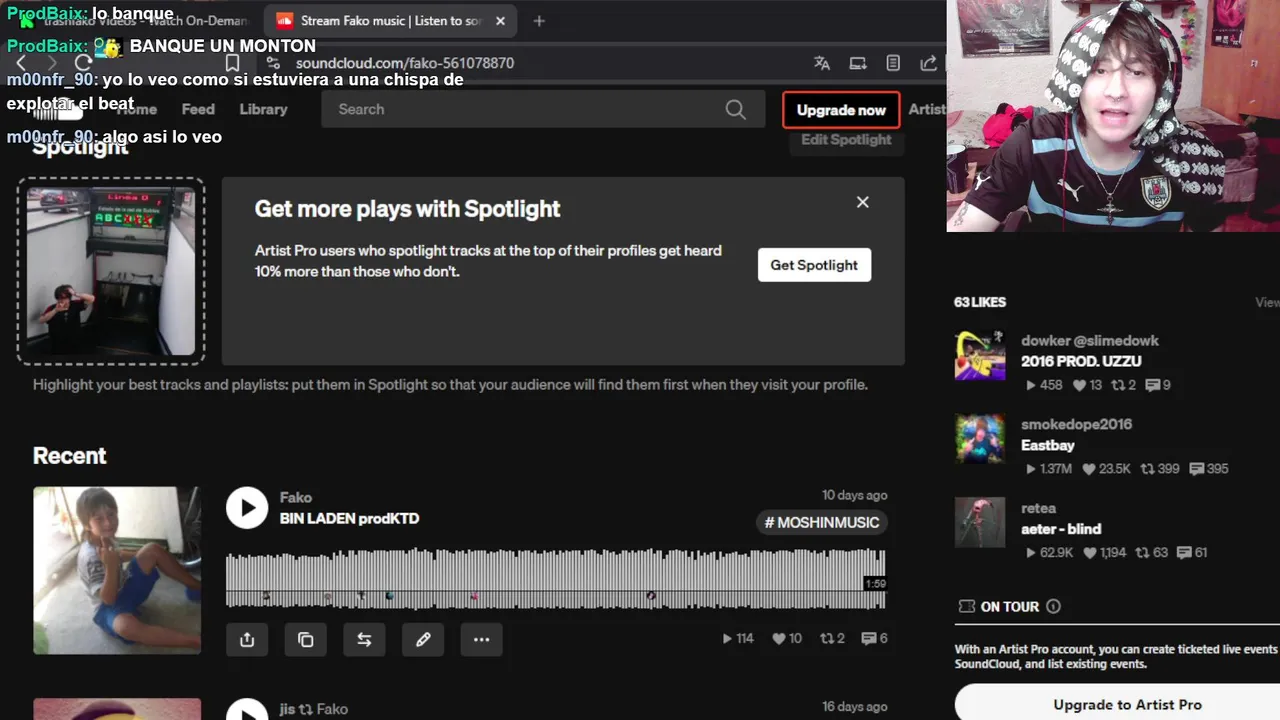Switch to the Stream Fako music tab
The height and width of the screenshot is (720, 1280).
[x=390, y=21]
